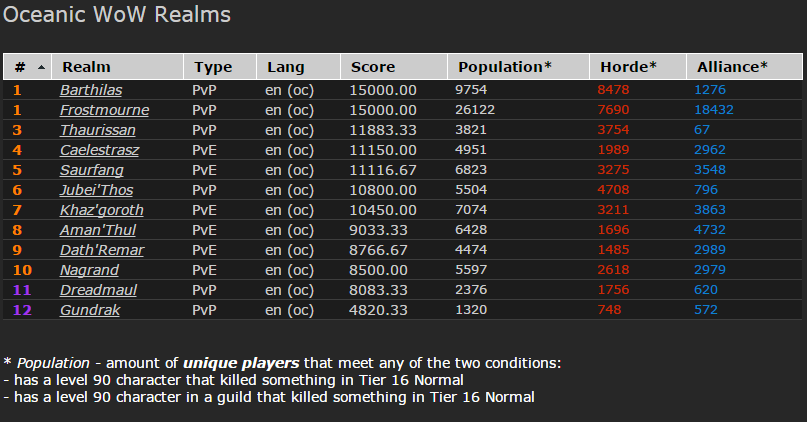The image size is (807, 422).
Task: Click Thaurissan score 11883.33
Action: 383,130
